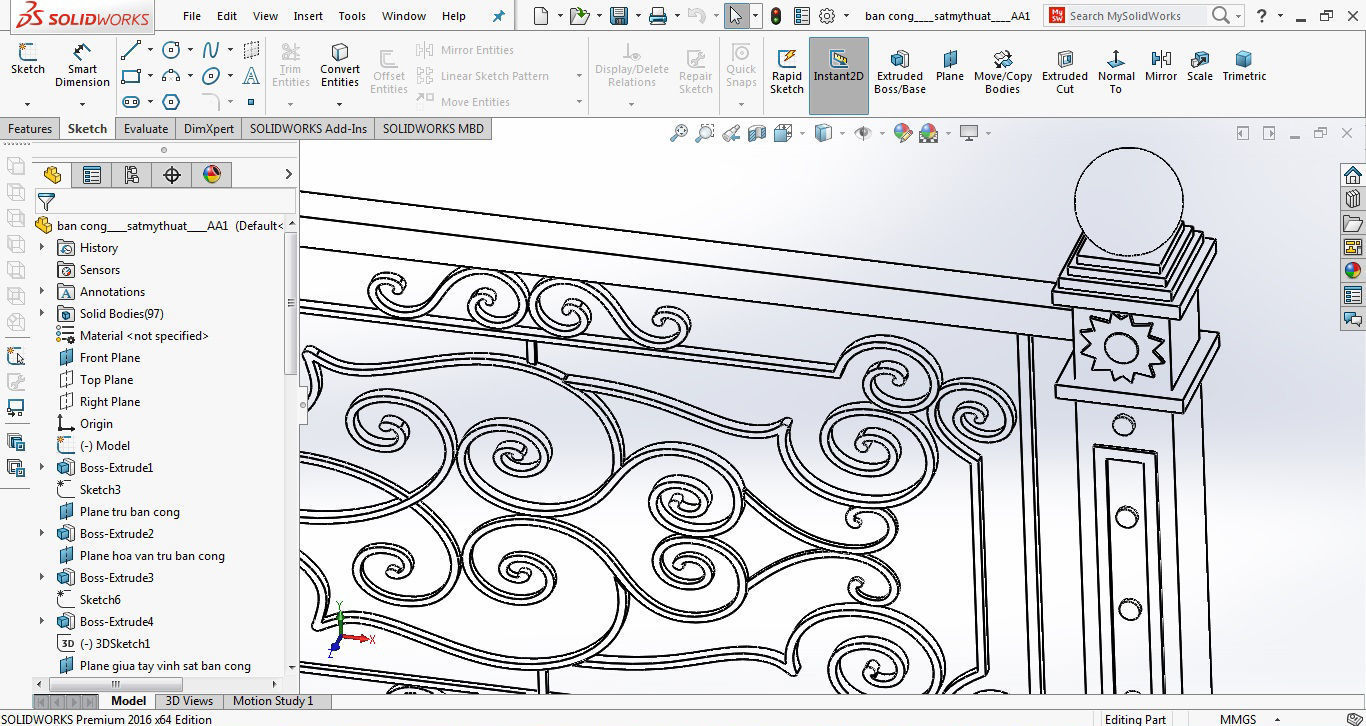Expand the Annotations tree node

point(42,291)
